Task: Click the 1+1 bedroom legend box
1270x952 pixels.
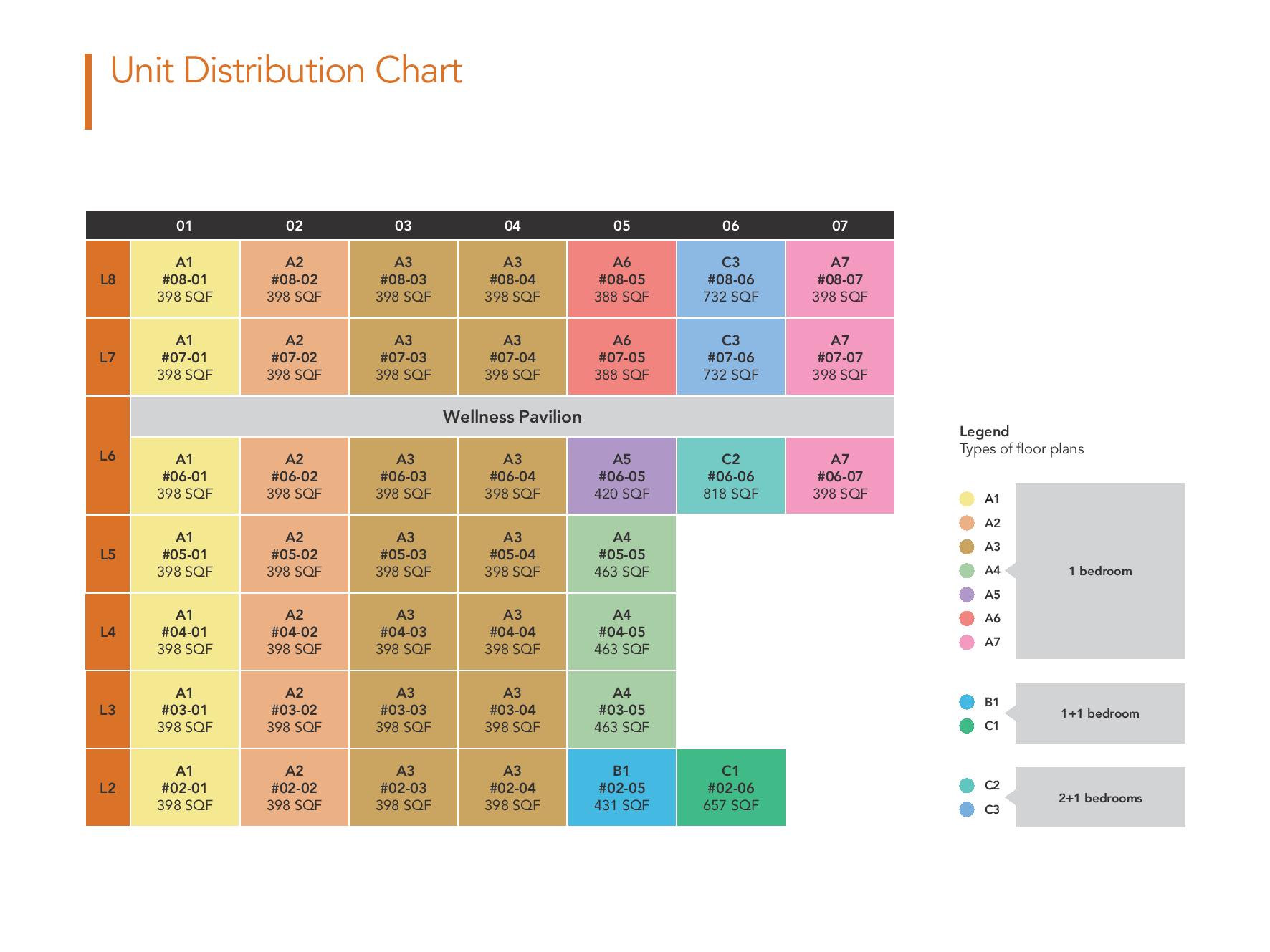Action: (x=1100, y=713)
